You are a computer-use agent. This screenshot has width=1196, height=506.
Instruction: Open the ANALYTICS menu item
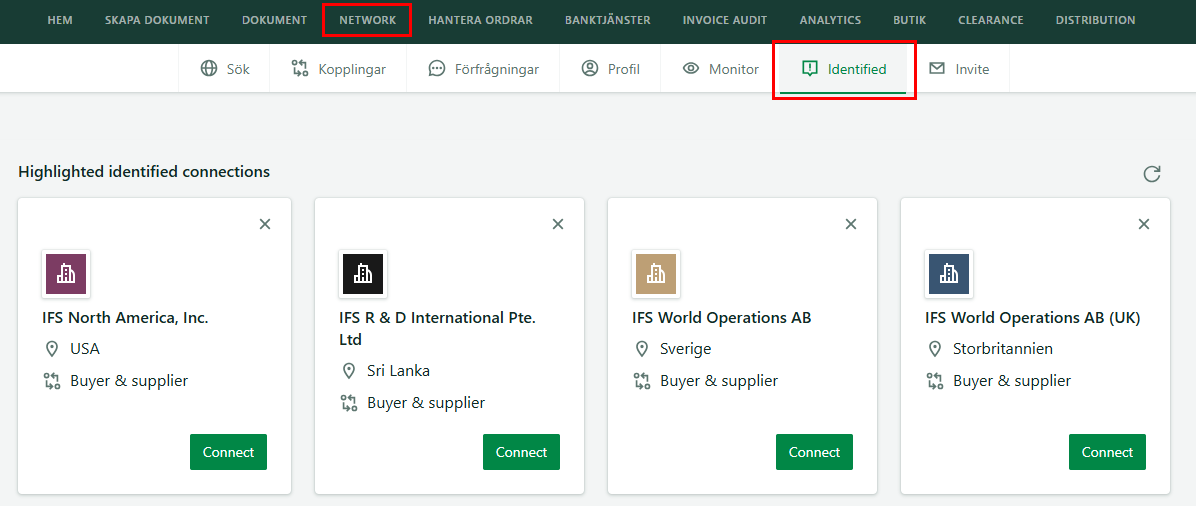(830, 21)
